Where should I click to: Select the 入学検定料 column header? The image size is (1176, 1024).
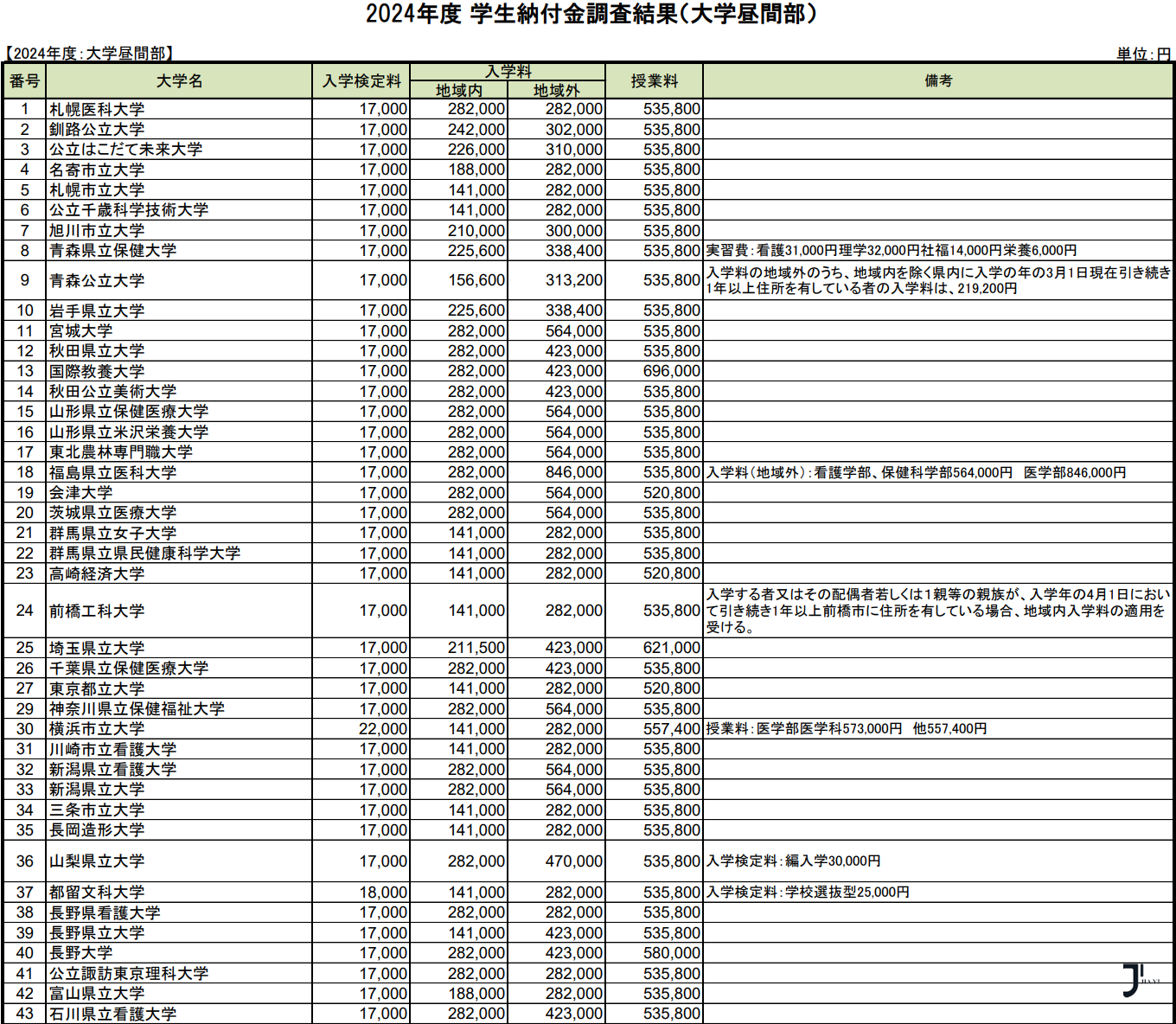coord(361,81)
